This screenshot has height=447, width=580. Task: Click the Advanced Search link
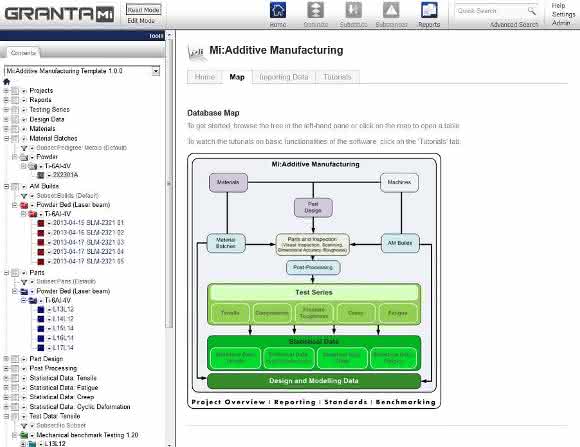click(514, 24)
